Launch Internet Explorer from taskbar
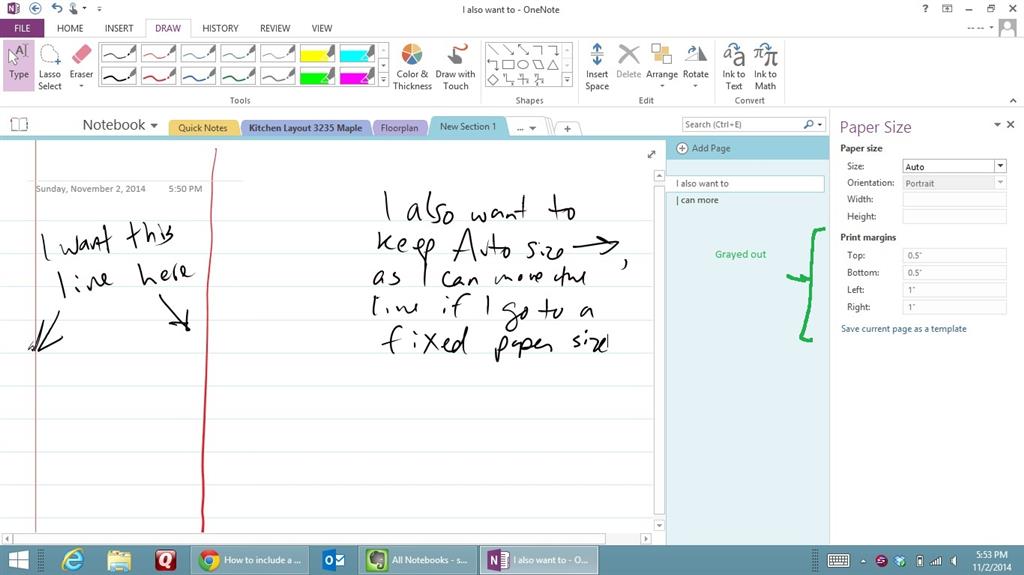The height and width of the screenshot is (575, 1024). pyautogui.click(x=73, y=560)
